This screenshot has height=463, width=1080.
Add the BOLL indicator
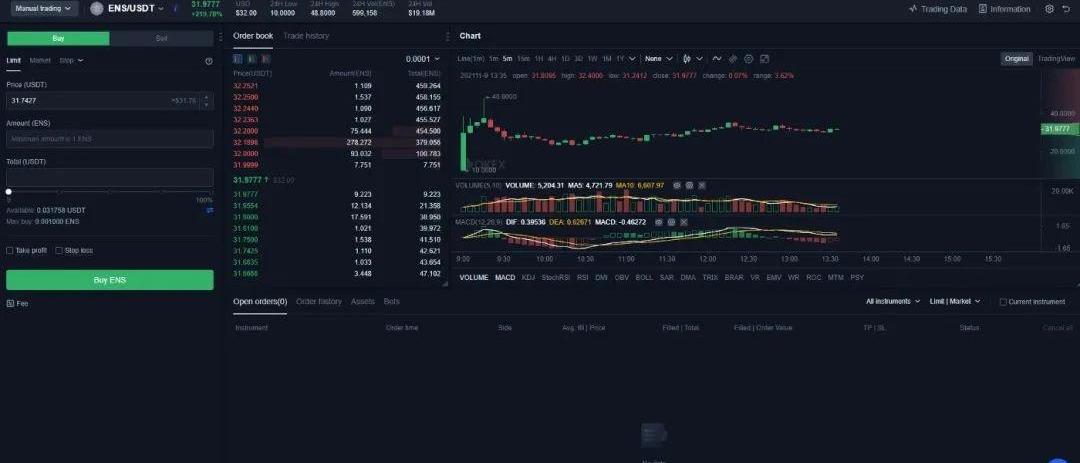[x=644, y=278]
